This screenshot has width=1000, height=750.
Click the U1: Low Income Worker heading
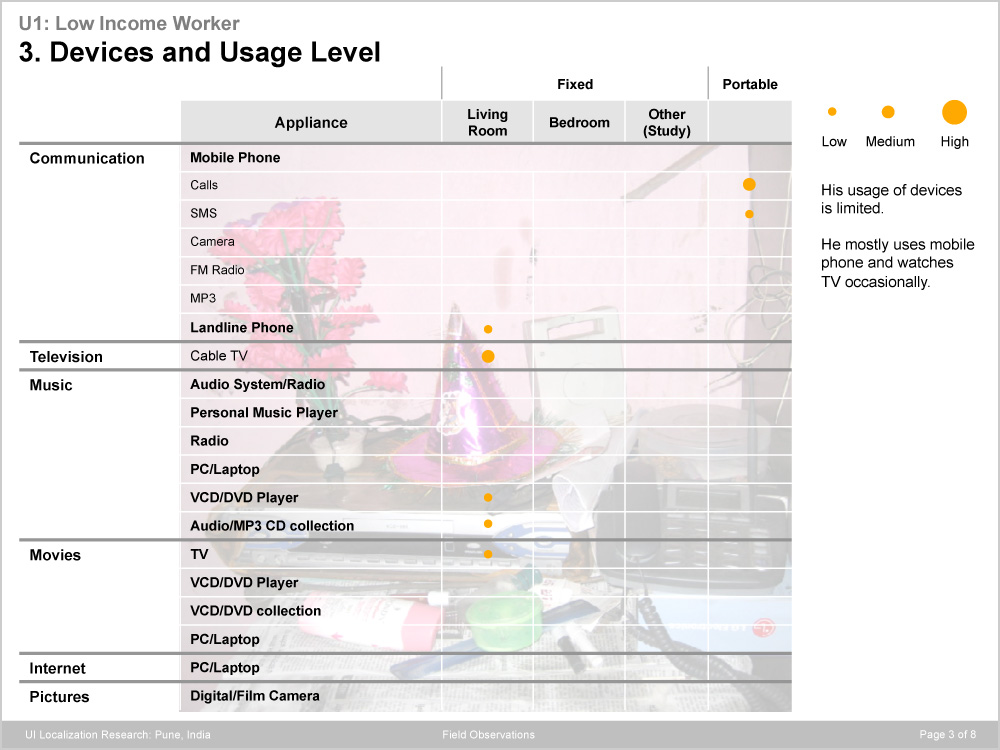pyautogui.click(x=129, y=24)
